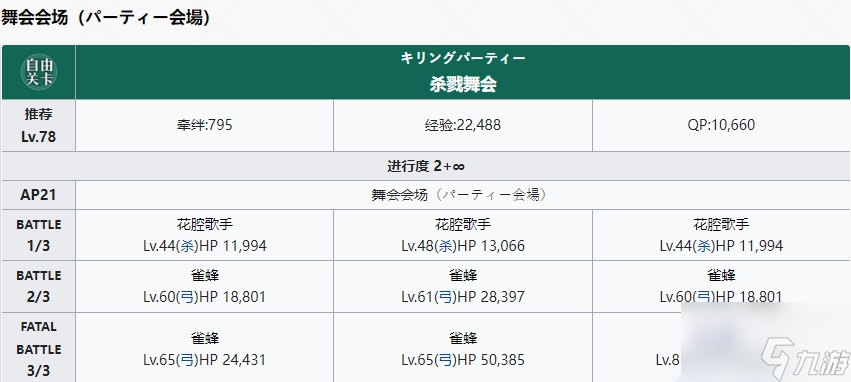Open the 弓 class link for Lv.65 雀蜂 HP 24,431
The image size is (851, 382).
point(187,360)
